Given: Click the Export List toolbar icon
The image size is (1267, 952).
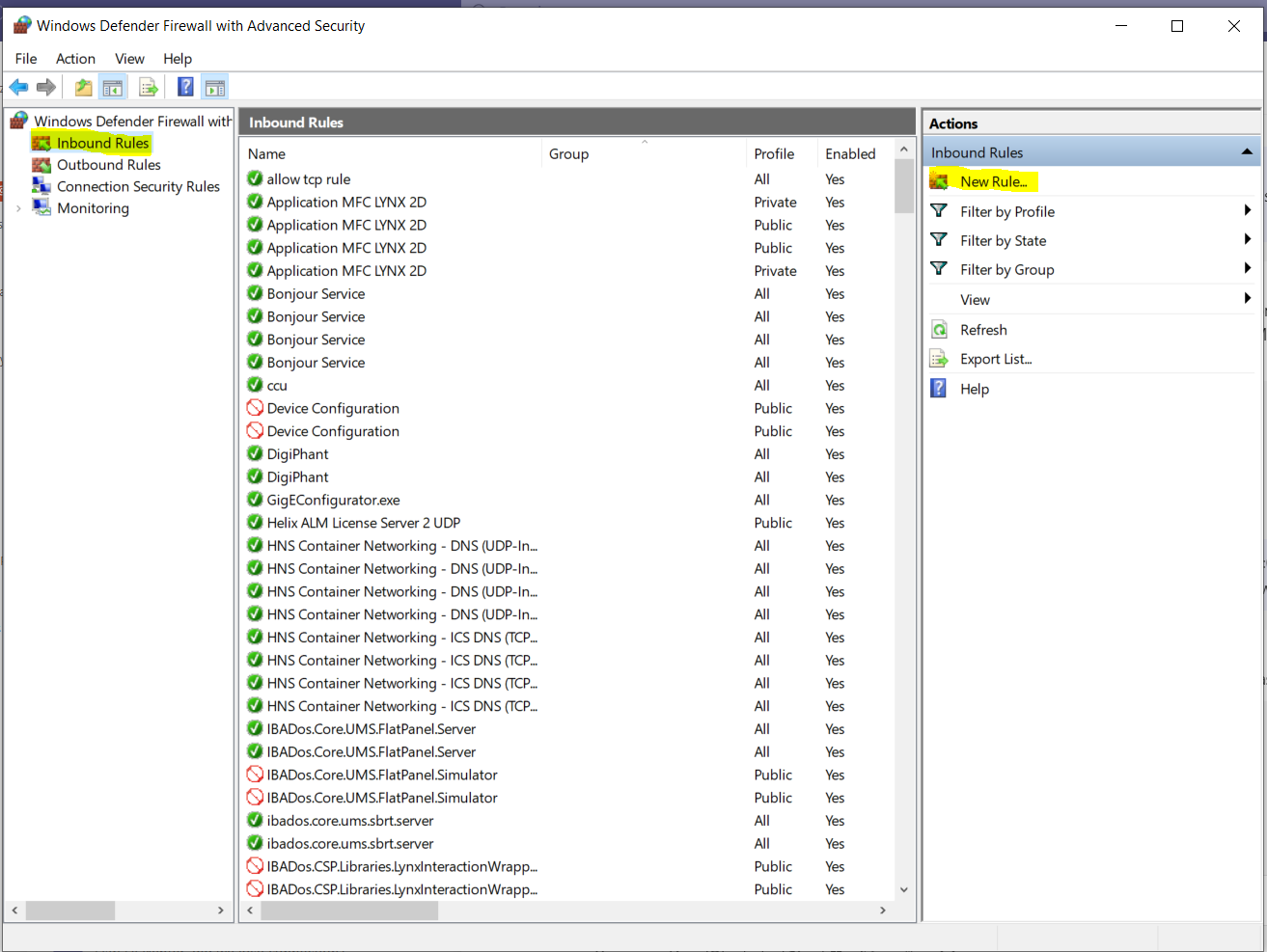Looking at the screenshot, I should point(148,88).
